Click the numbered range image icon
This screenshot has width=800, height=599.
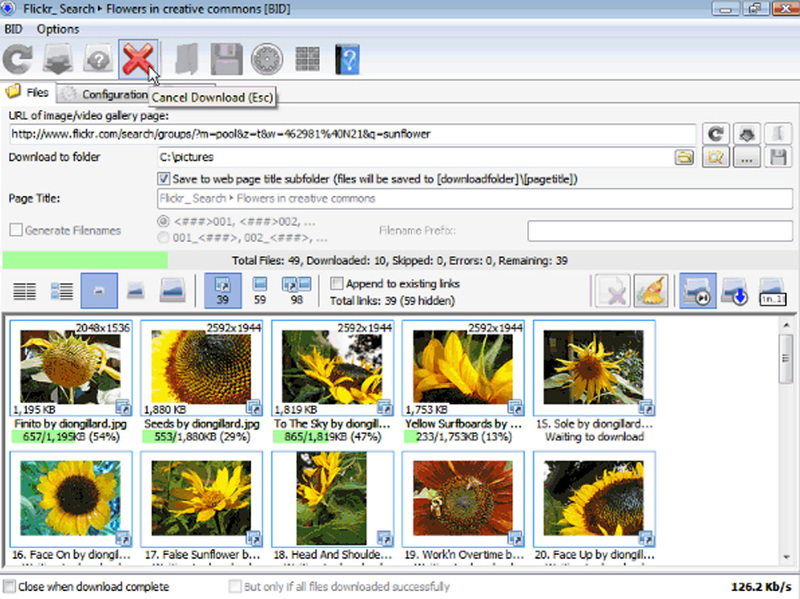pos(772,291)
